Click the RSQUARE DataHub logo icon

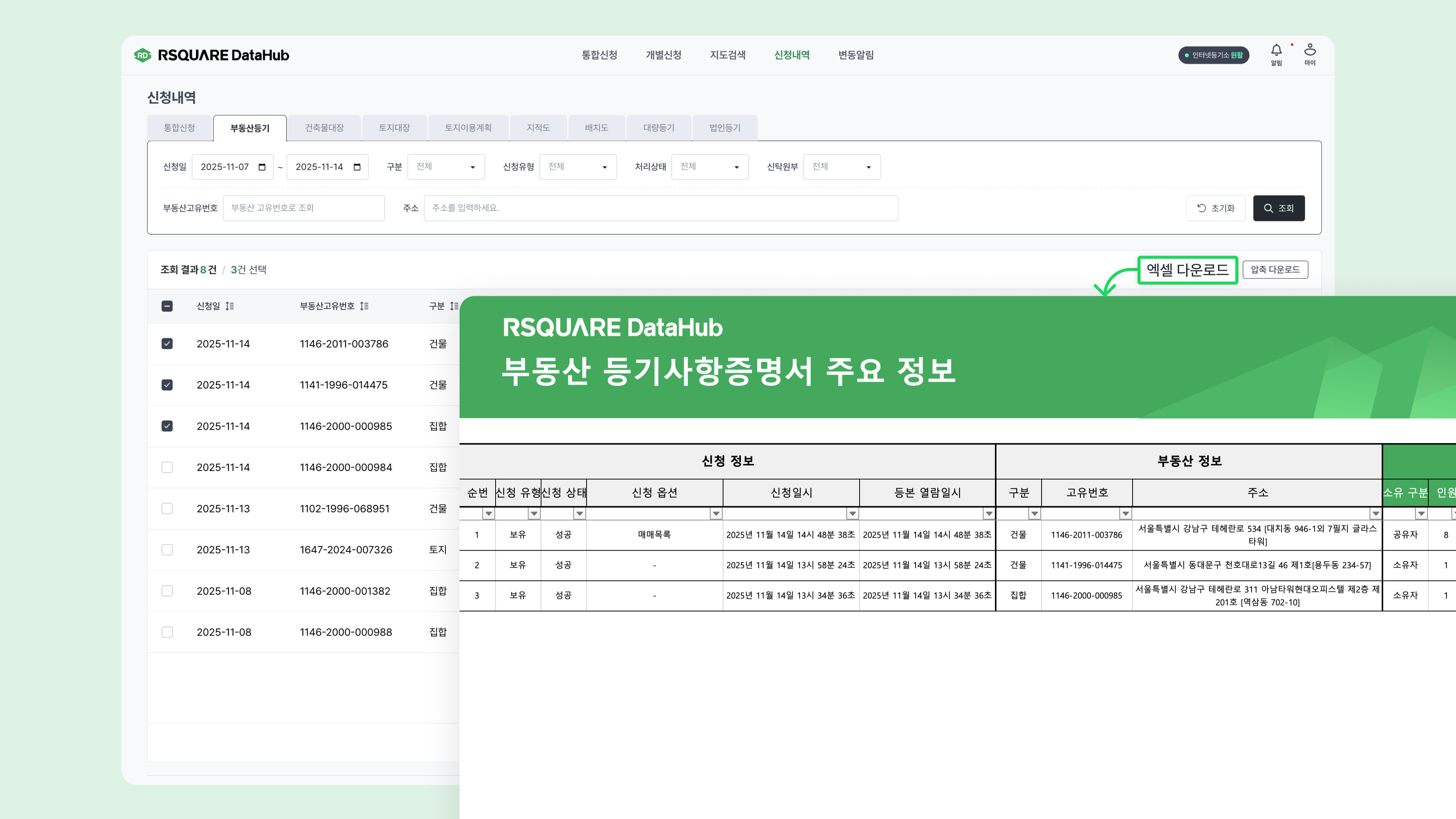(143, 55)
